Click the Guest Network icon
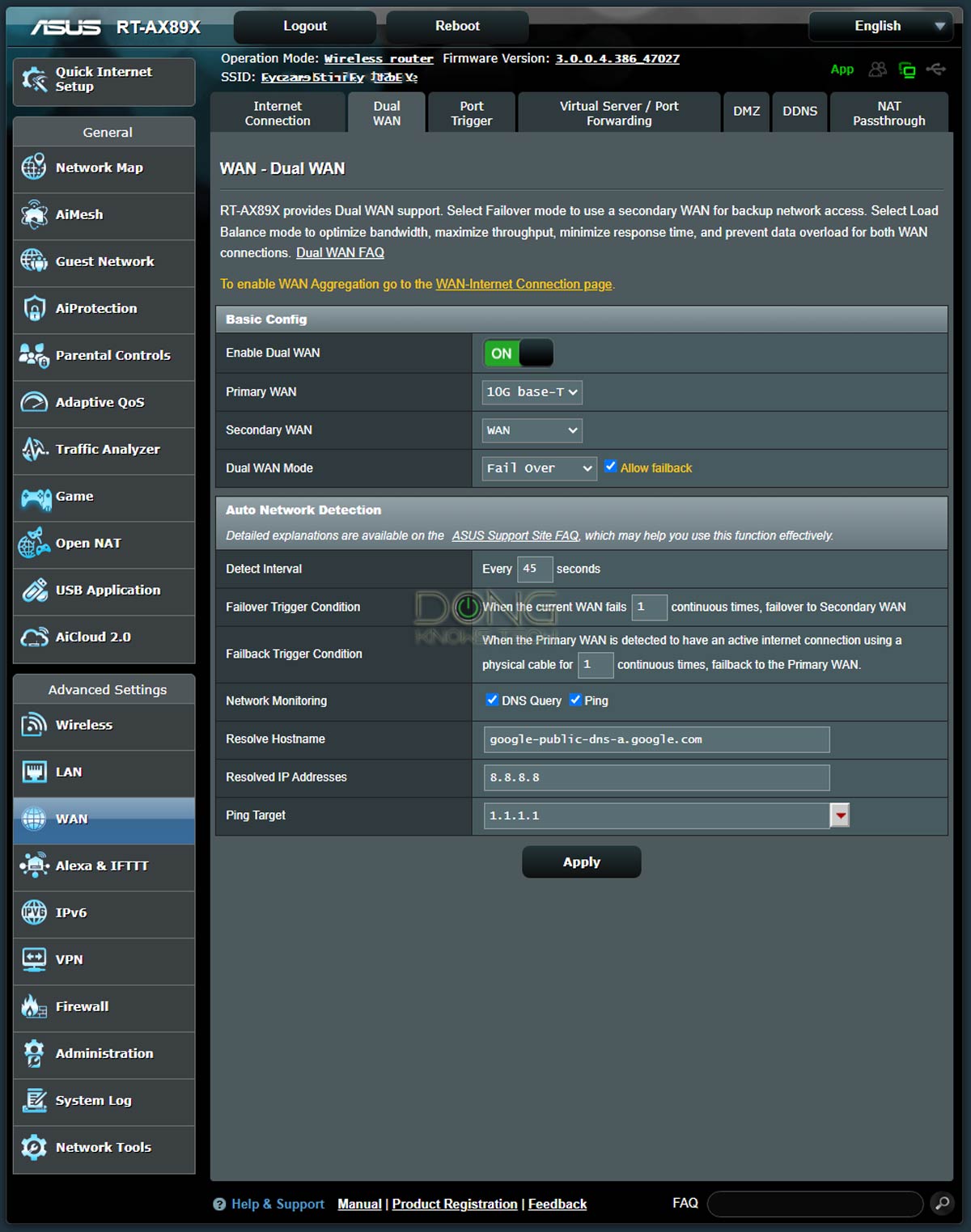This screenshot has height=1232, width=971. tap(34, 261)
